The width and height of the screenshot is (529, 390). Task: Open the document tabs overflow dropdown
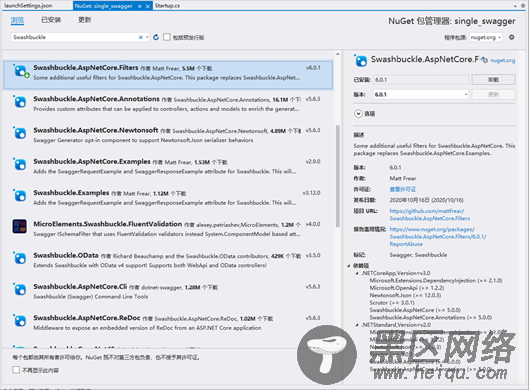pos(515,6)
